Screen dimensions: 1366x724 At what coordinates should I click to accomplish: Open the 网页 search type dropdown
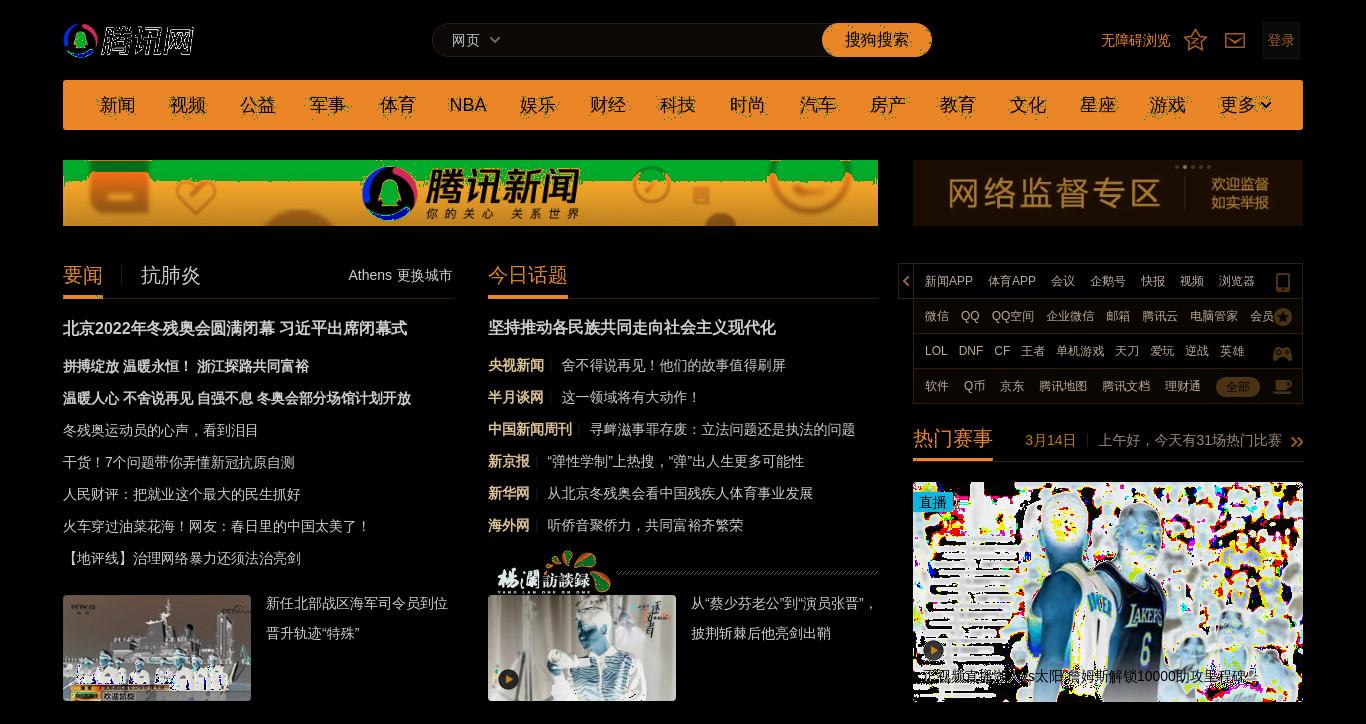coord(476,40)
